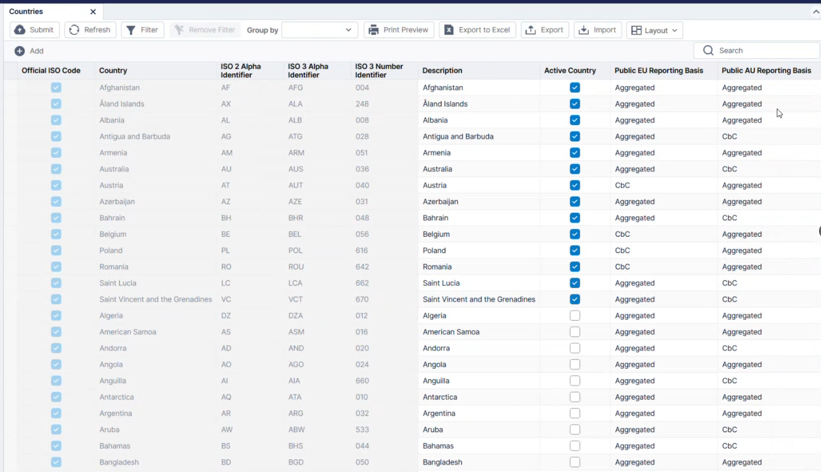Check Active Country for Argentina
821x472 pixels.
(575, 413)
